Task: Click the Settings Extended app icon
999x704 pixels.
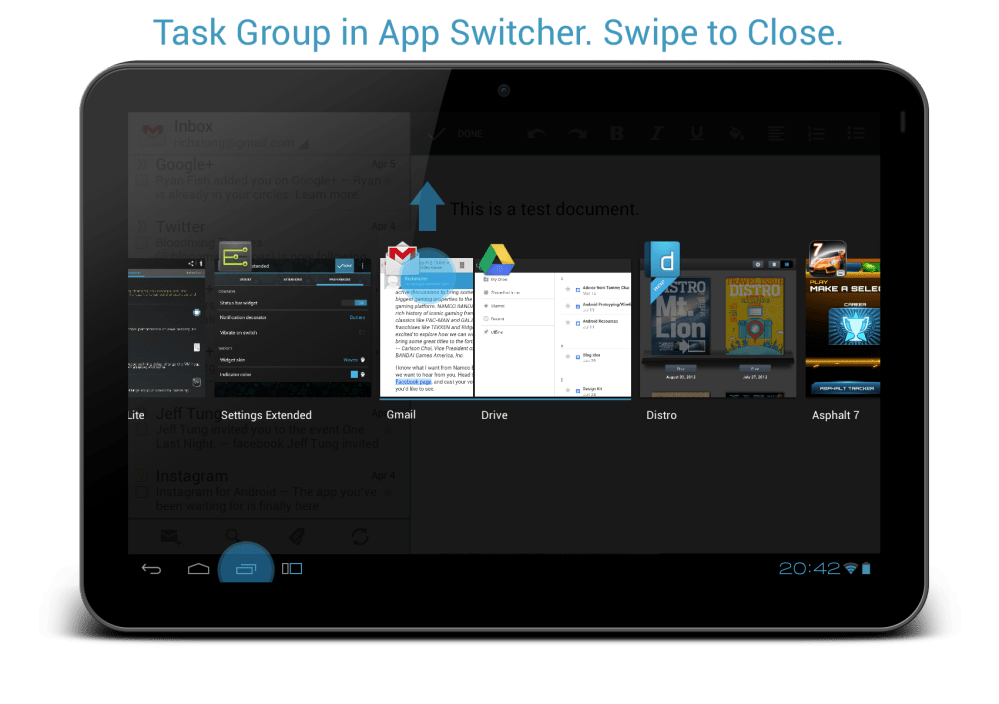Action: (235, 260)
